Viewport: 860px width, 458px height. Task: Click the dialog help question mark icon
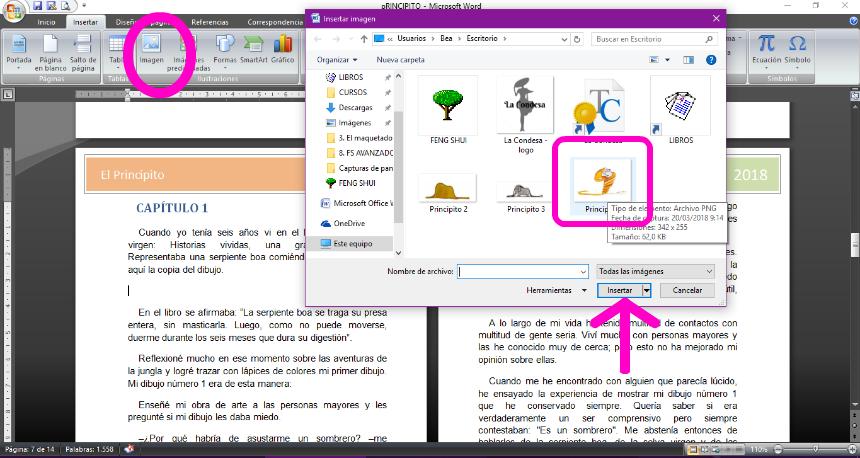711,60
